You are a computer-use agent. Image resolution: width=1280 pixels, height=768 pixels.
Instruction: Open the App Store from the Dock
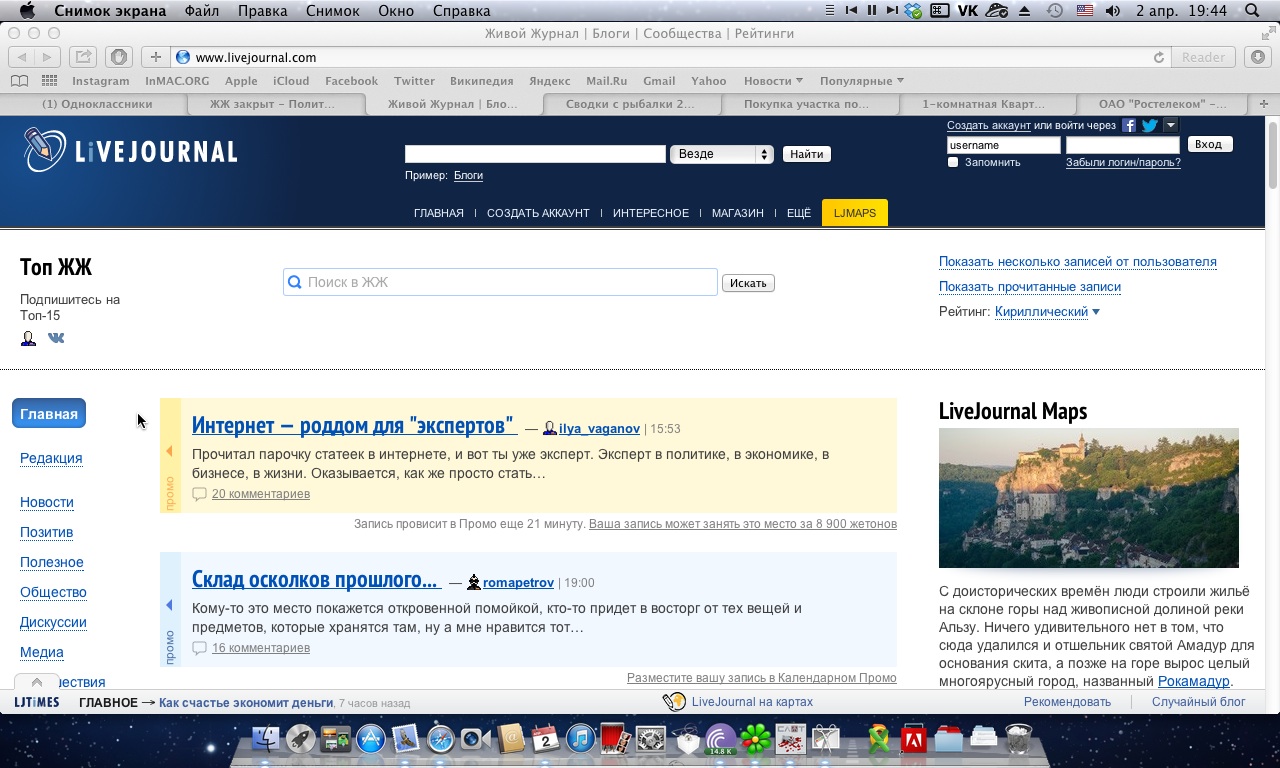pyautogui.click(x=371, y=739)
